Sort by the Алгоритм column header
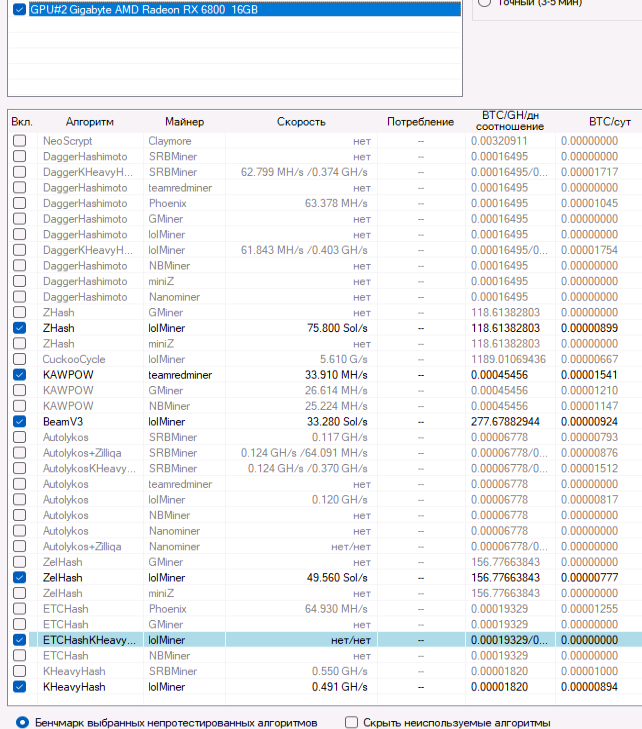The image size is (642, 729). point(90,122)
